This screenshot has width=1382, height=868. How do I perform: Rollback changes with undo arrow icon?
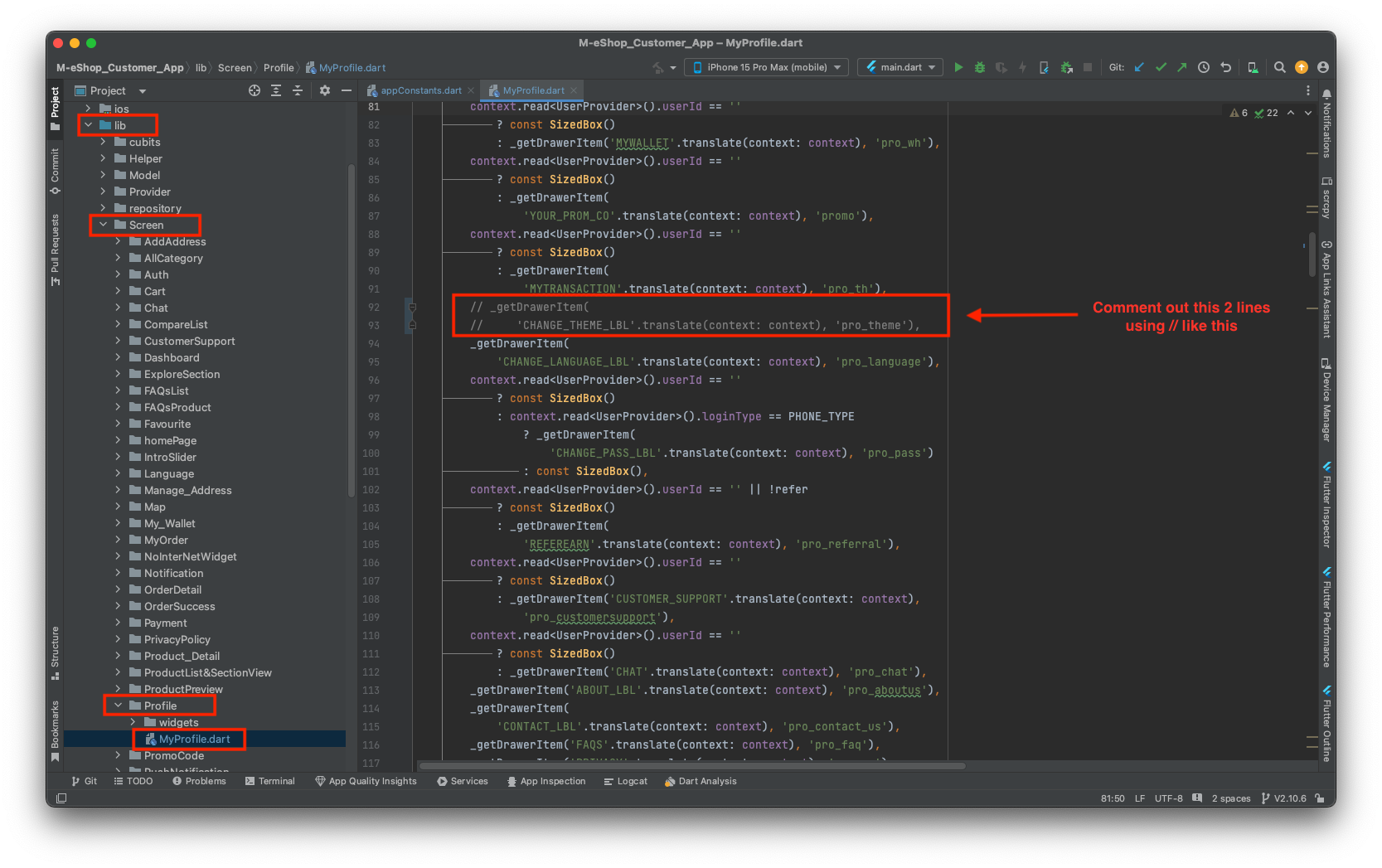(1225, 67)
